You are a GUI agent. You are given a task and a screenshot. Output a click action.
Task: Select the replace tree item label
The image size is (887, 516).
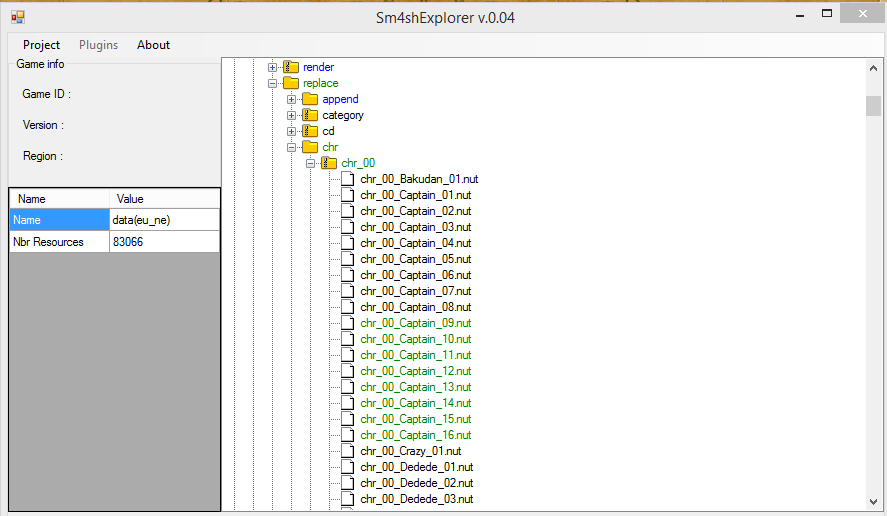(321, 83)
